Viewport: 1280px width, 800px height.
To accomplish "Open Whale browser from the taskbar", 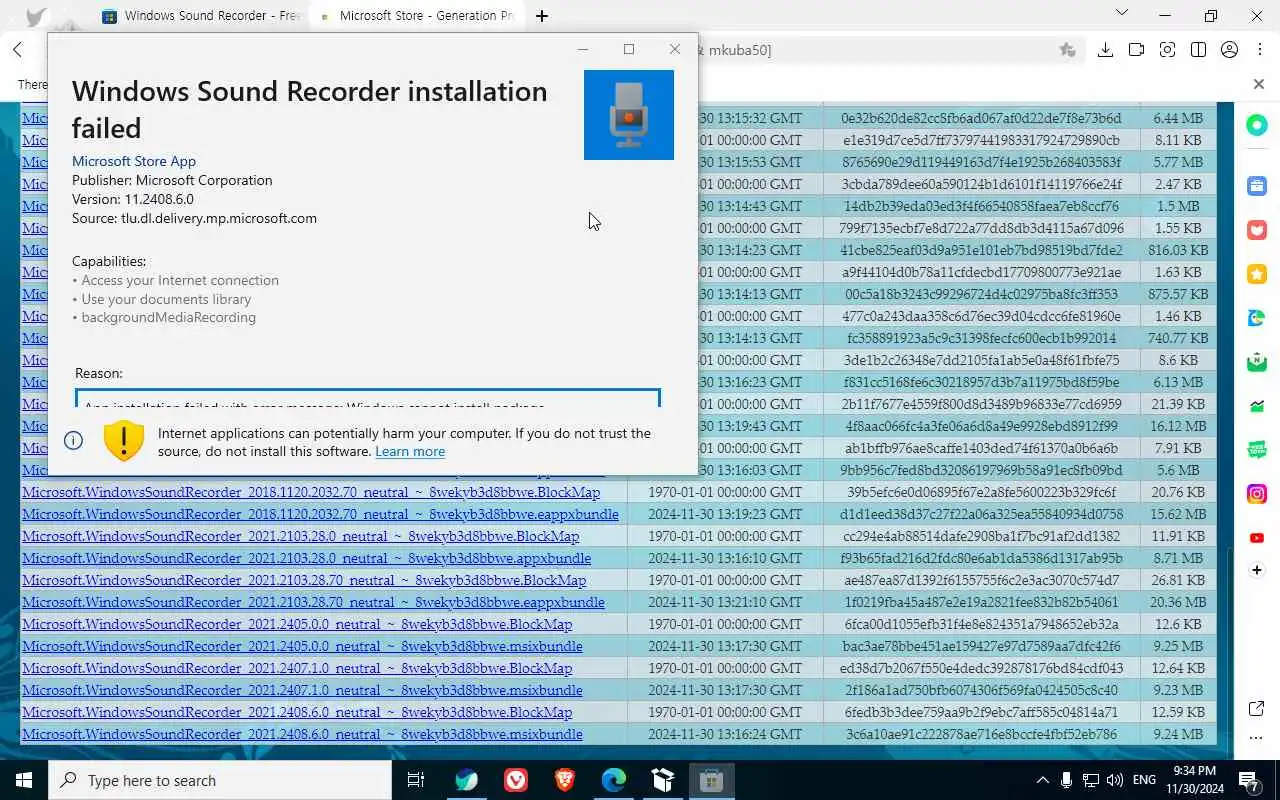I will pos(466,780).
